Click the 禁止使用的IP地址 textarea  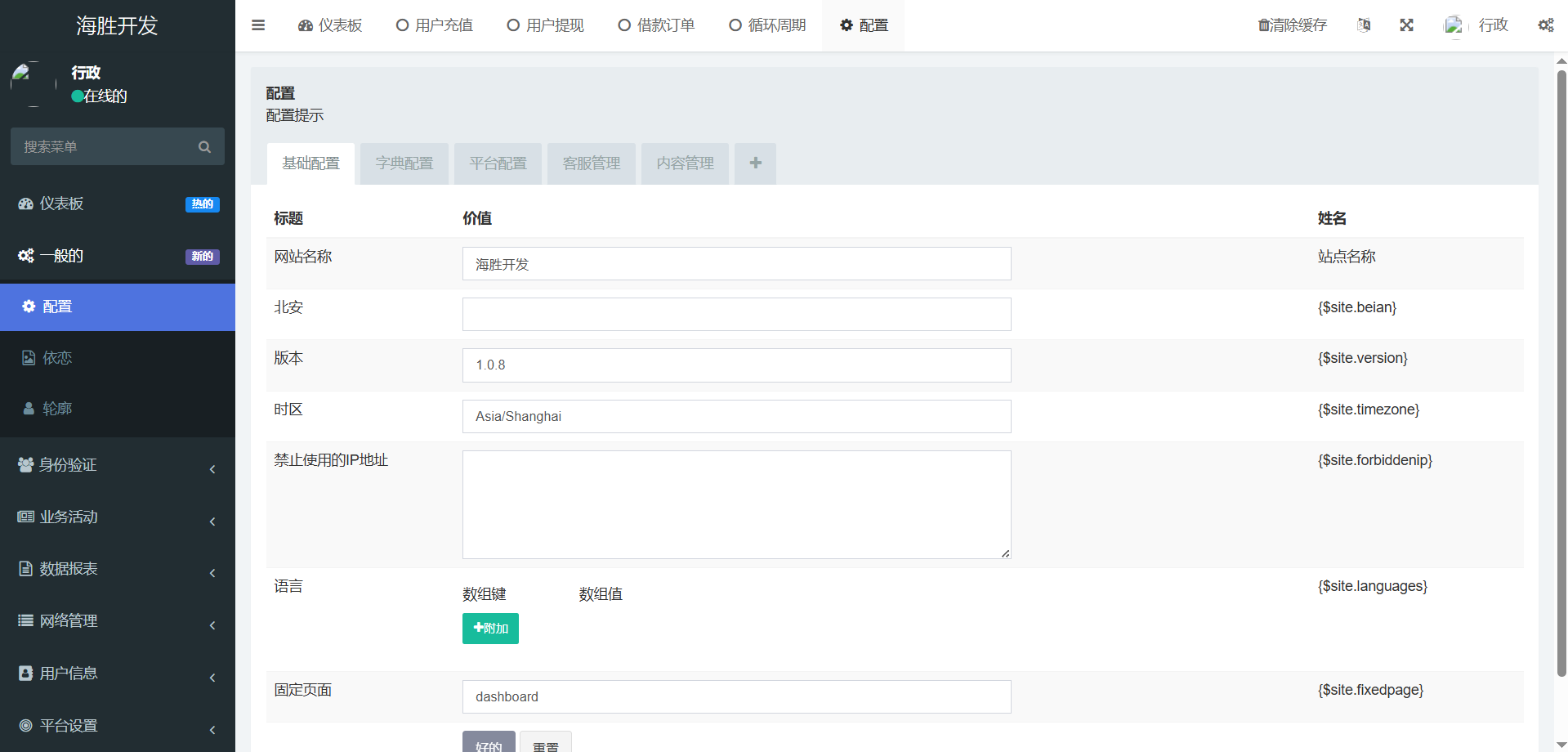736,504
